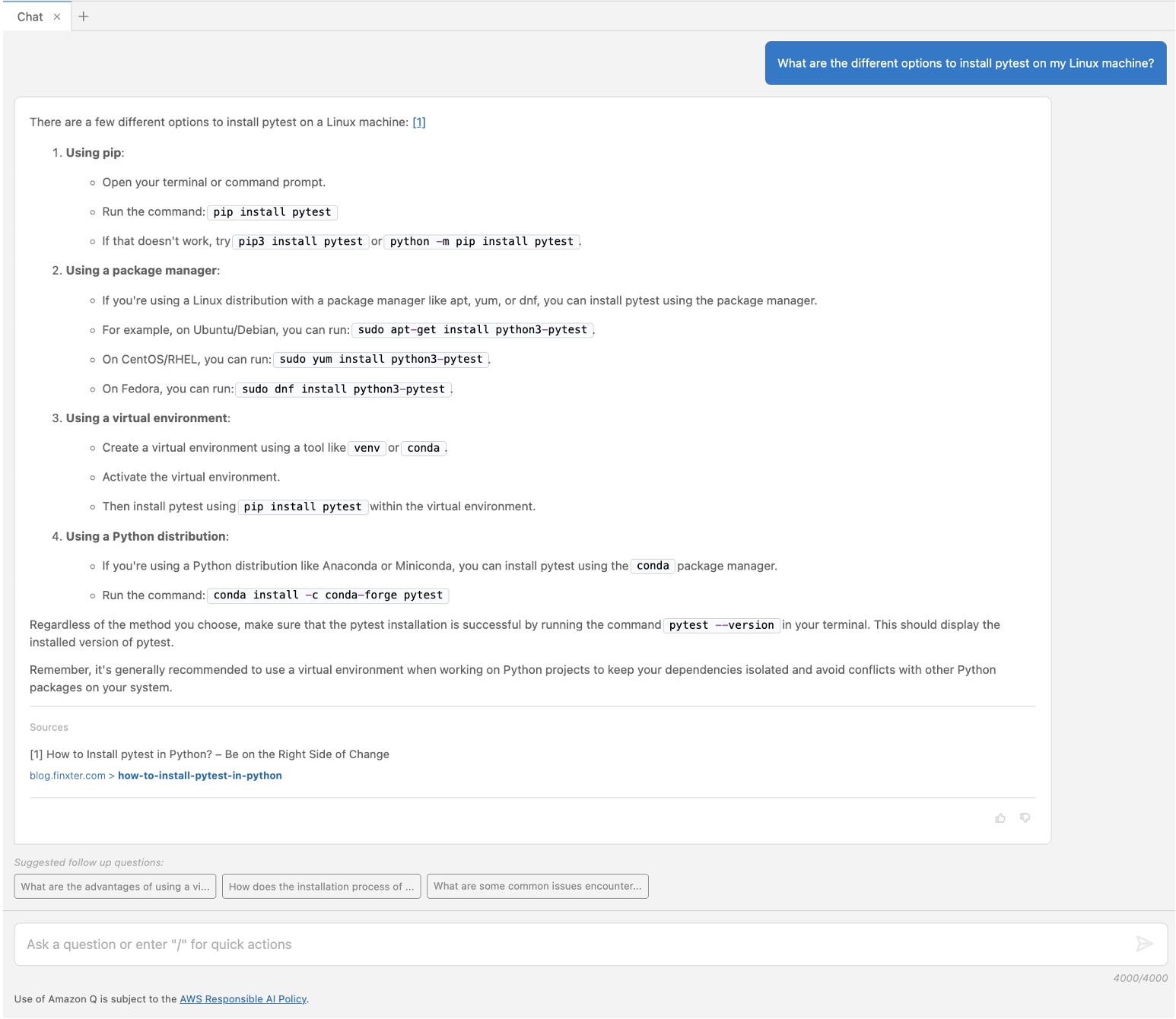
Task: Click the virtual environment advantages suggestion
Action: pos(114,886)
